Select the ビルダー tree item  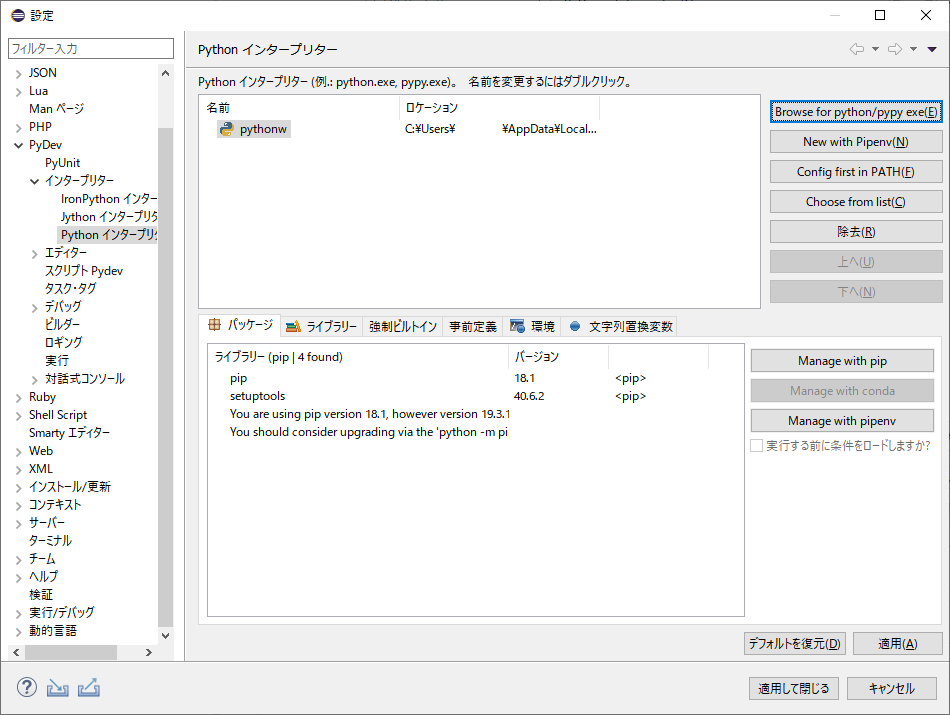click(62, 325)
